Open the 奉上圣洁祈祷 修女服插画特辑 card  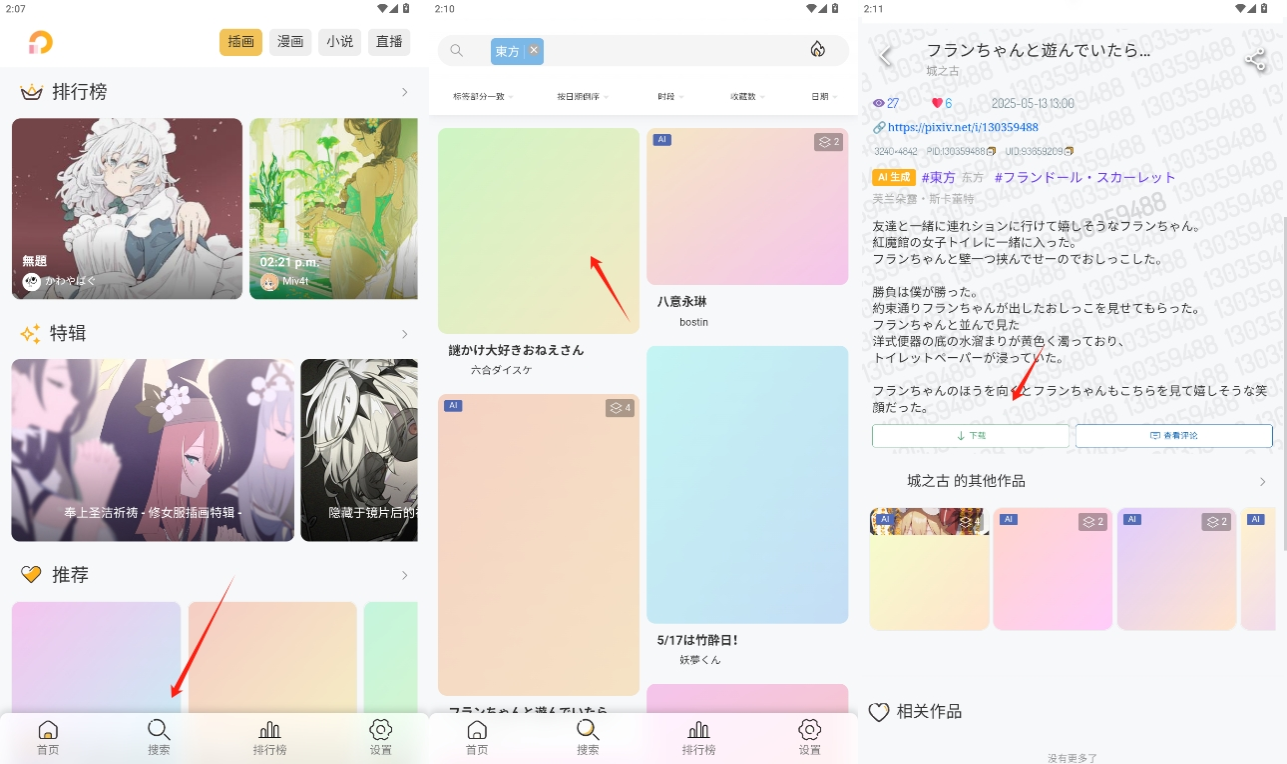coord(153,450)
